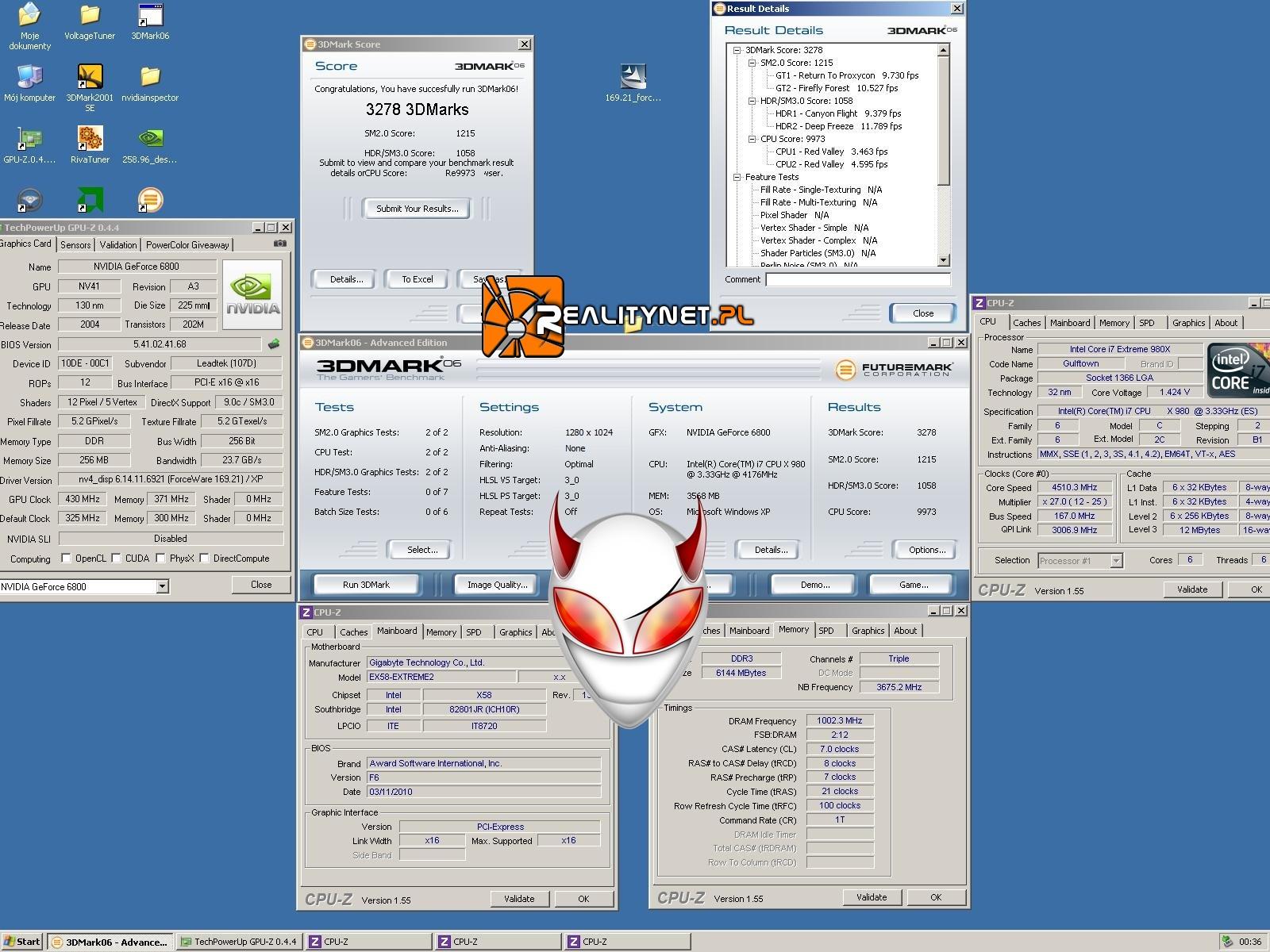
Task: Launch 3DMark2001 SE shortcut icon
Action: [x=90, y=88]
